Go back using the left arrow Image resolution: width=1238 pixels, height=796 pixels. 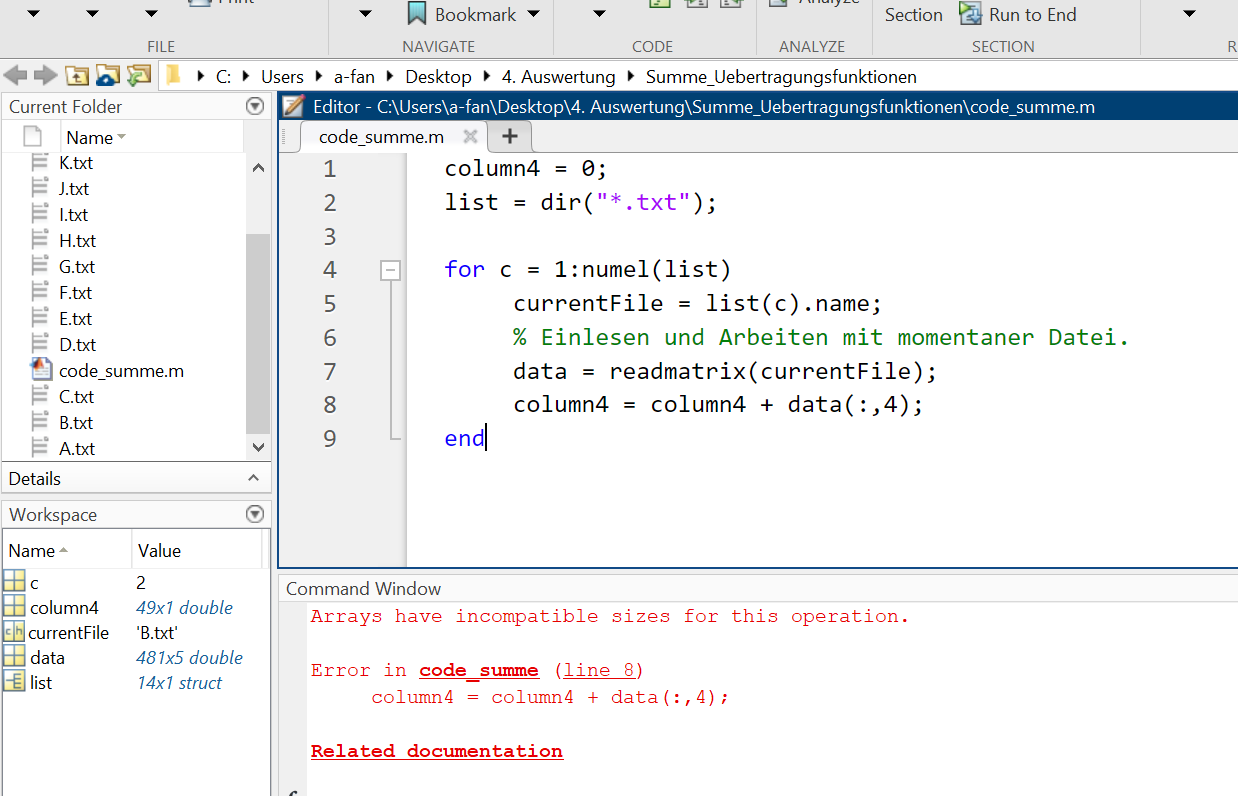[15, 76]
